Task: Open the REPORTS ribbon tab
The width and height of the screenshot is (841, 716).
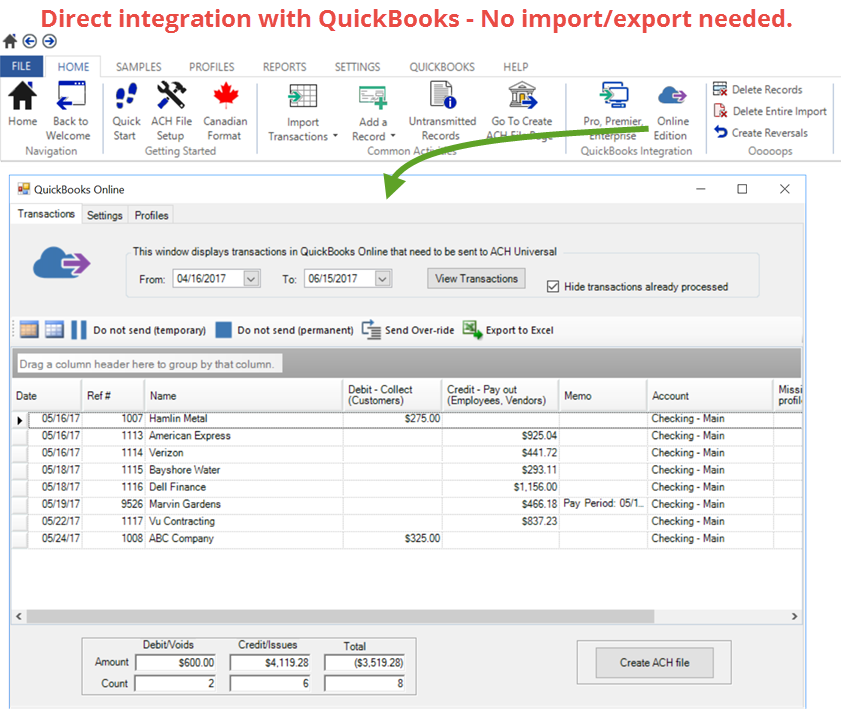Action: click(x=284, y=67)
